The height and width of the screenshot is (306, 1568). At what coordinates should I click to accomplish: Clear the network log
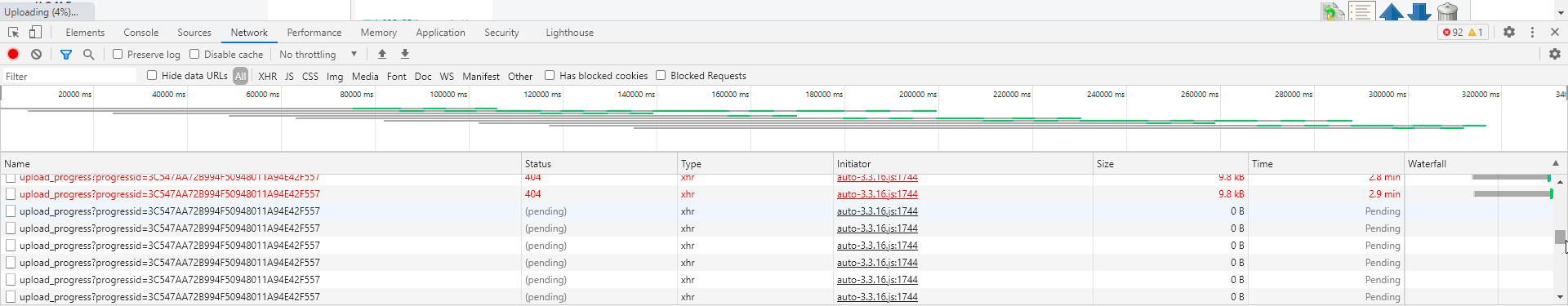(36, 54)
